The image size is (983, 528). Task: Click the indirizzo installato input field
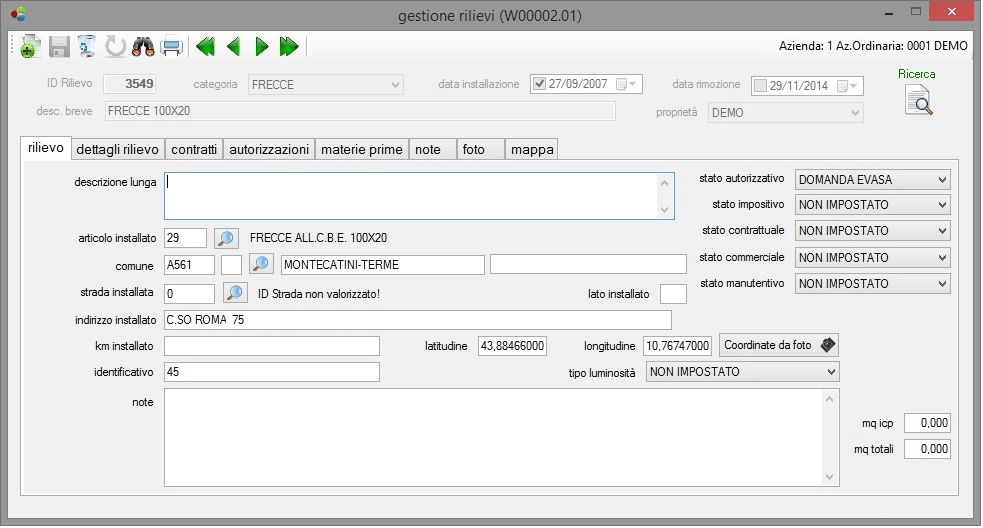417,320
